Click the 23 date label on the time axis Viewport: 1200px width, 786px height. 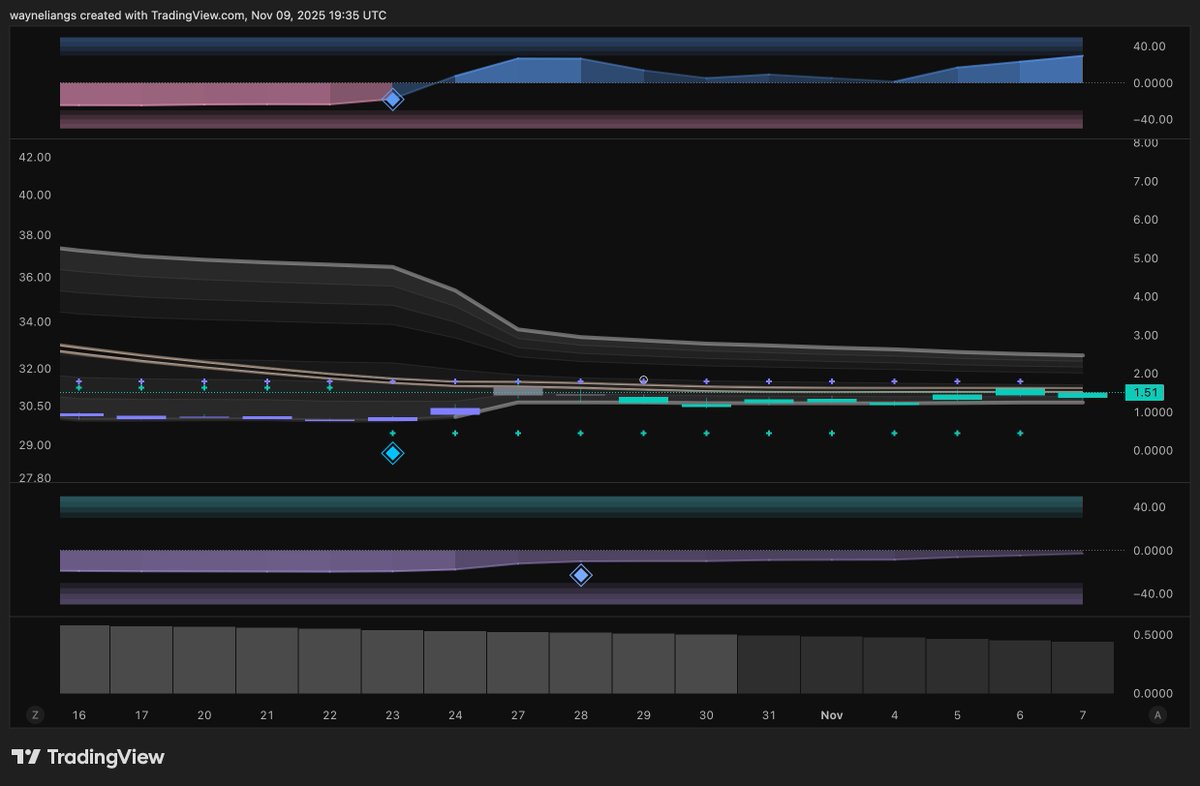pyautogui.click(x=393, y=715)
